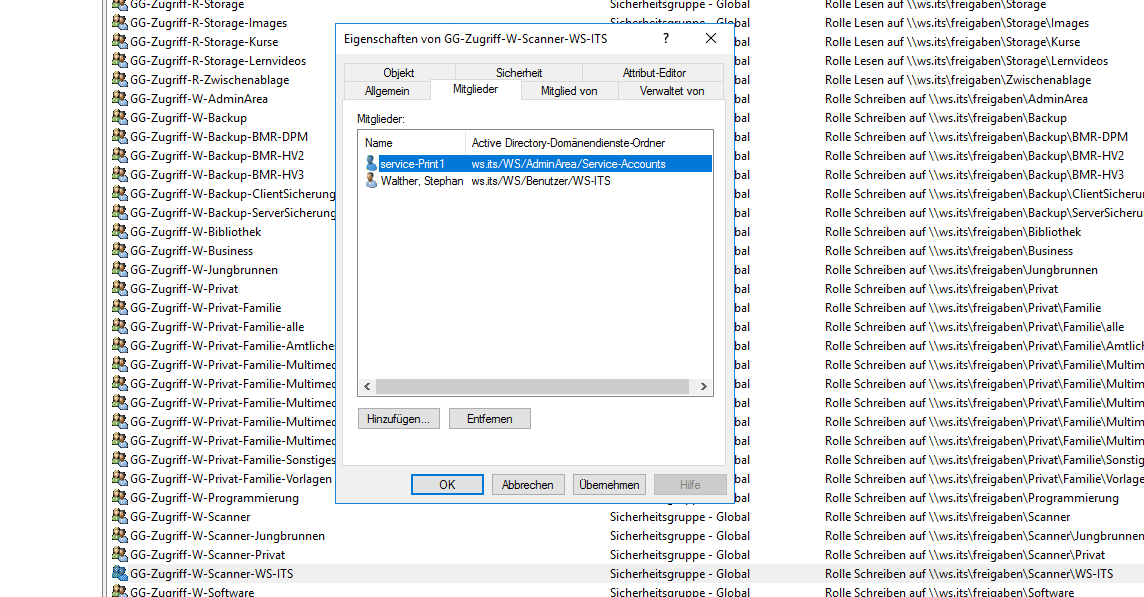1144x597 pixels.
Task: Select the Mitglieder tab
Action: click(476, 89)
